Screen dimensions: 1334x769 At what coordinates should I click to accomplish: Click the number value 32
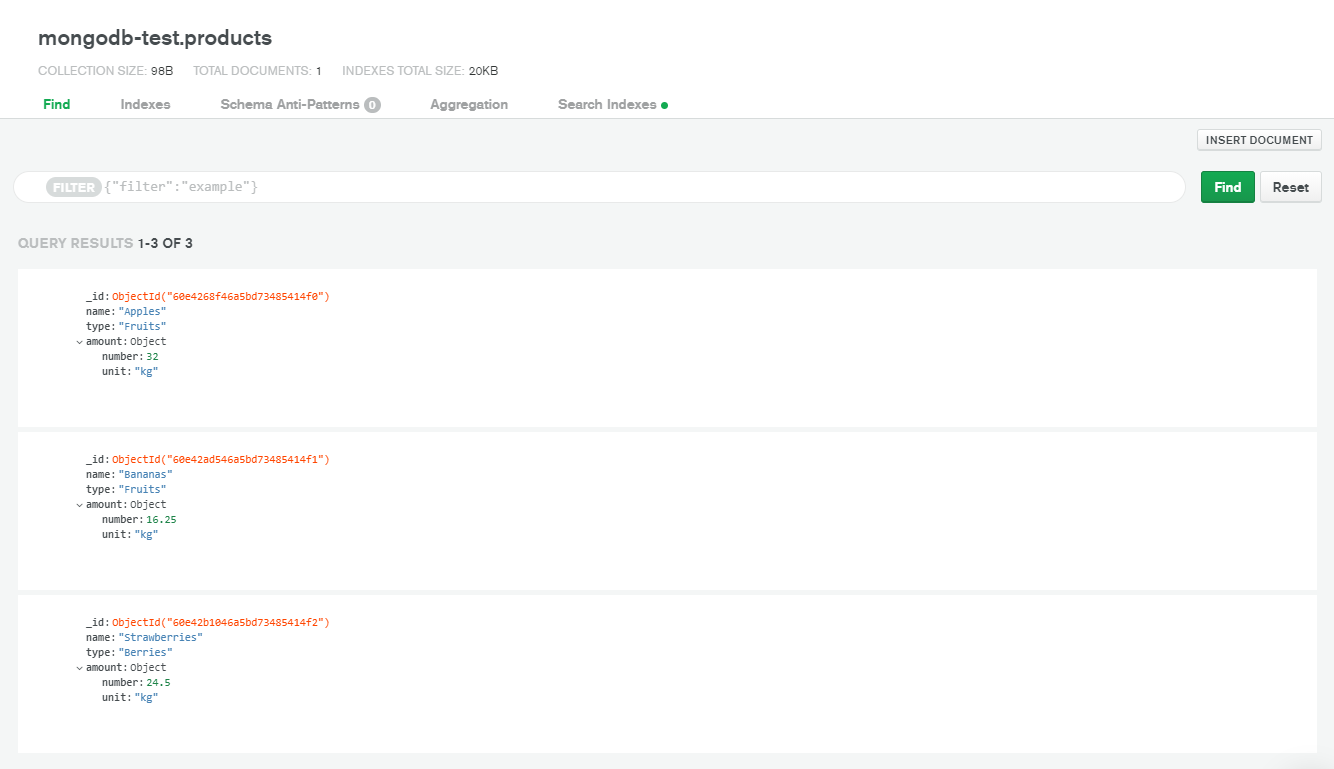[152, 356]
